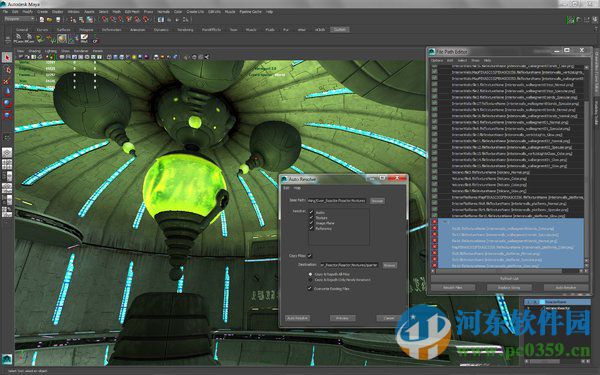Click the first red snap magnet icon
This screenshot has width=600, height=375.
104,19
